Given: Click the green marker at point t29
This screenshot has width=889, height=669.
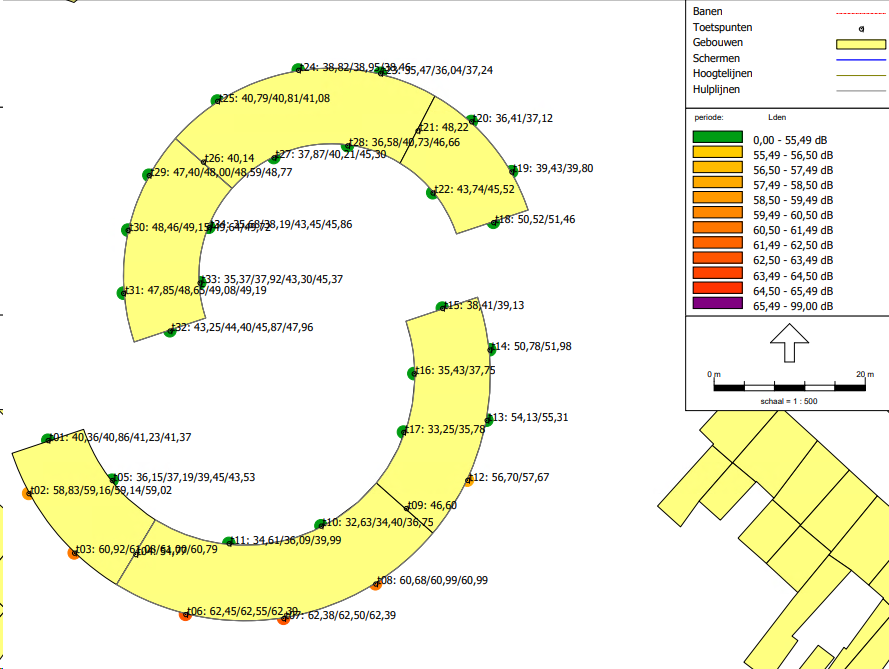Looking at the screenshot, I should tap(148, 175).
